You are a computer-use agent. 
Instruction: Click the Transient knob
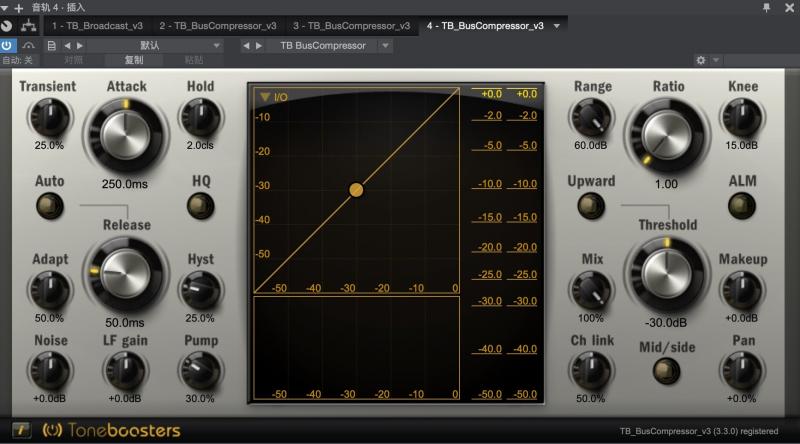(49, 117)
